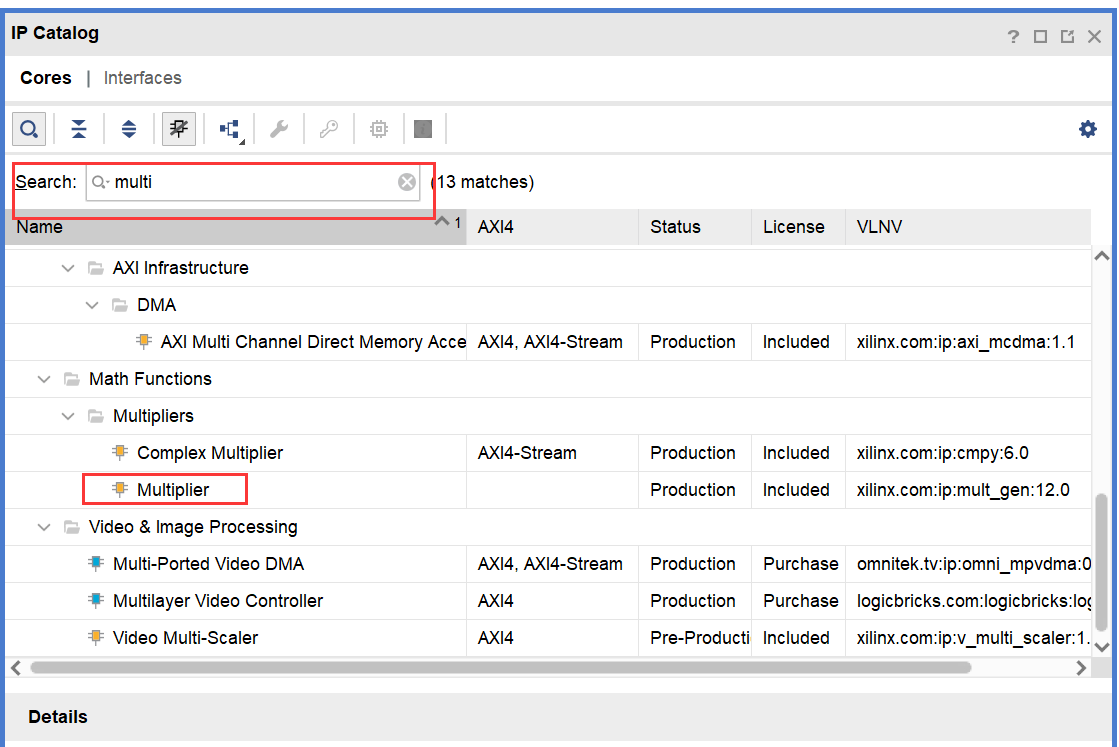Click the horizontal scrollbar left arrow
1119x747 pixels.
(16, 668)
